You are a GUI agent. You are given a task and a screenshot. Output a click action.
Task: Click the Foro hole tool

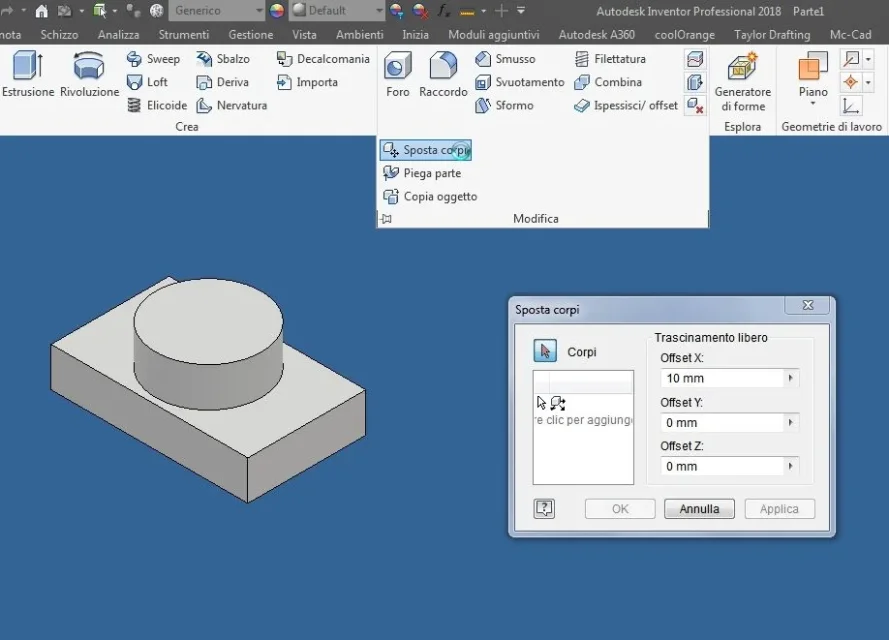(397, 74)
